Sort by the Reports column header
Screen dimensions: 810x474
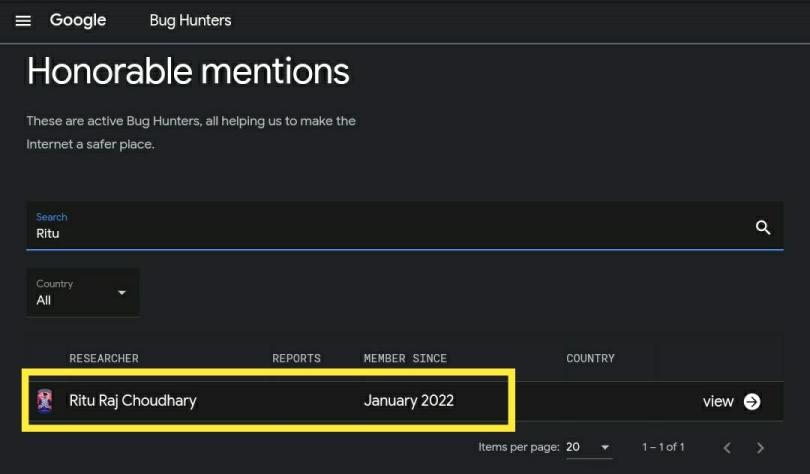pyautogui.click(x=297, y=358)
